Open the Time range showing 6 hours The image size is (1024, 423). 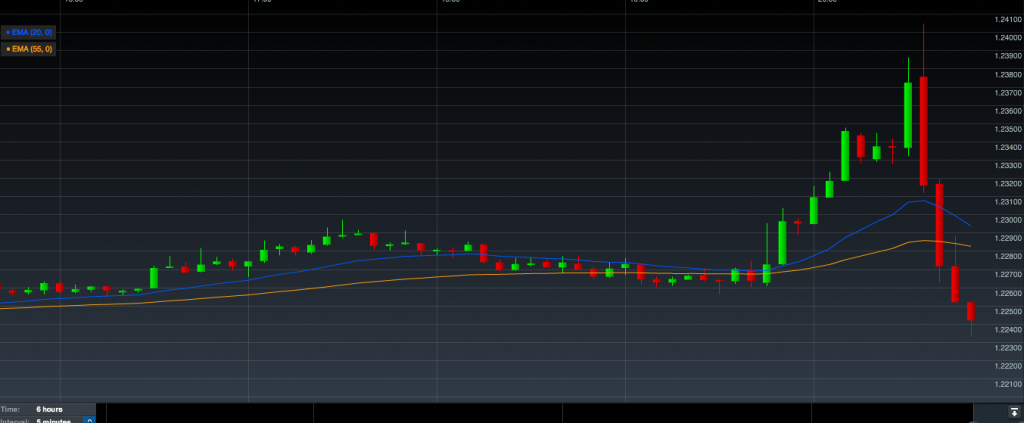[50, 409]
